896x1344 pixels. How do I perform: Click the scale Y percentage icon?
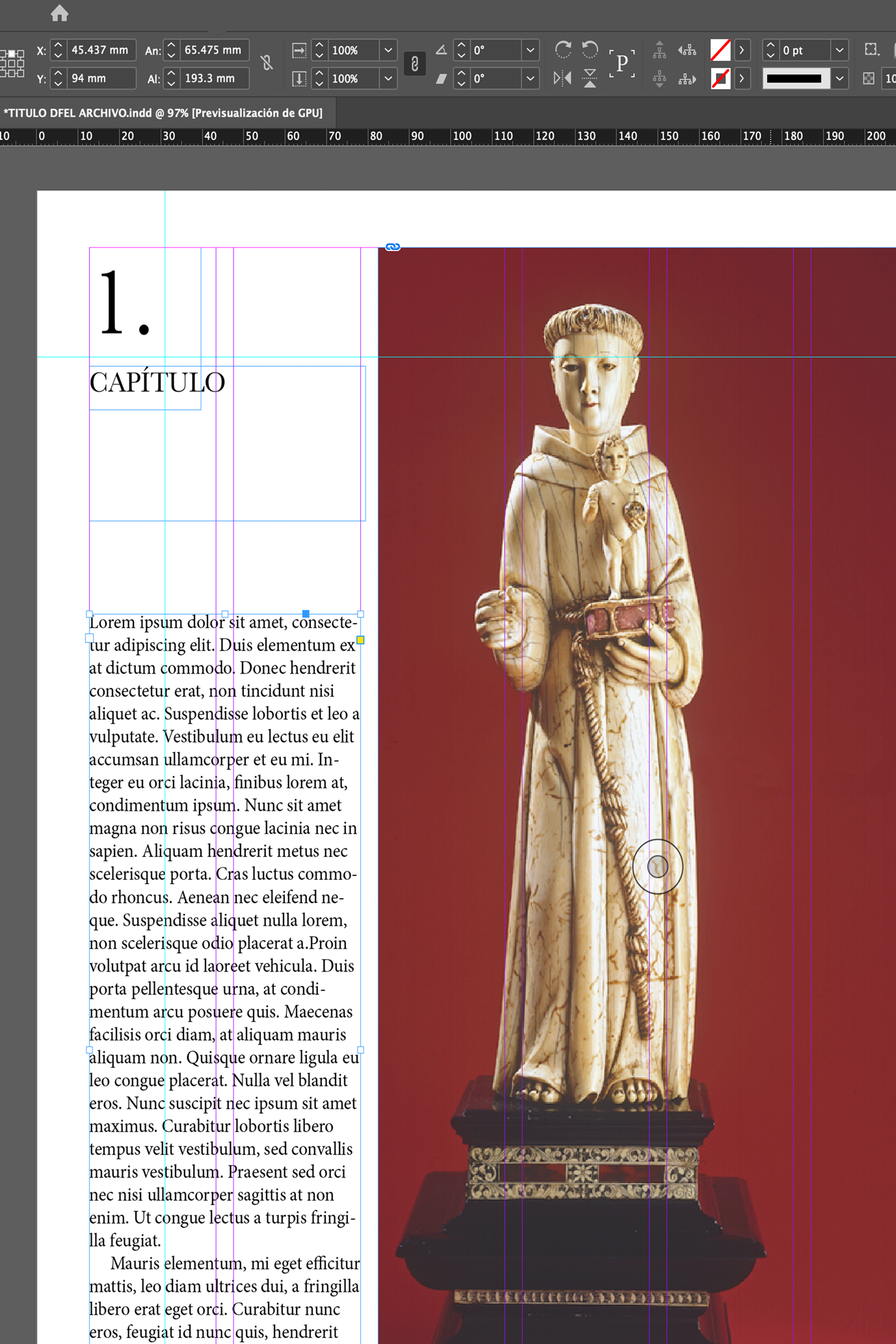299,79
